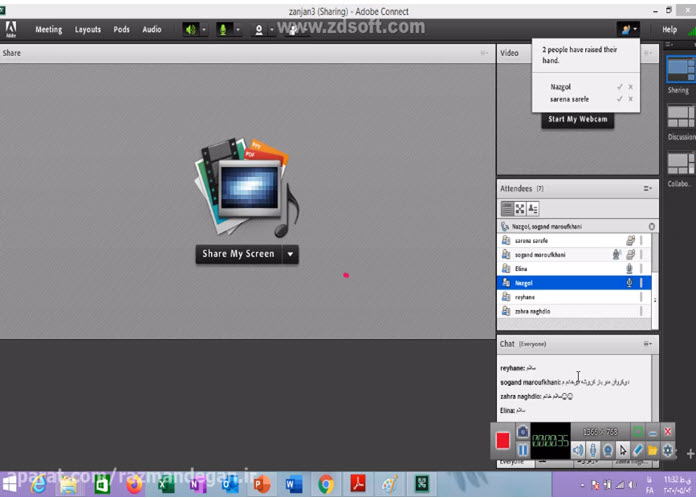This screenshot has width=696, height=498.
Task: Click the Everyone chat tab
Action: click(512, 463)
